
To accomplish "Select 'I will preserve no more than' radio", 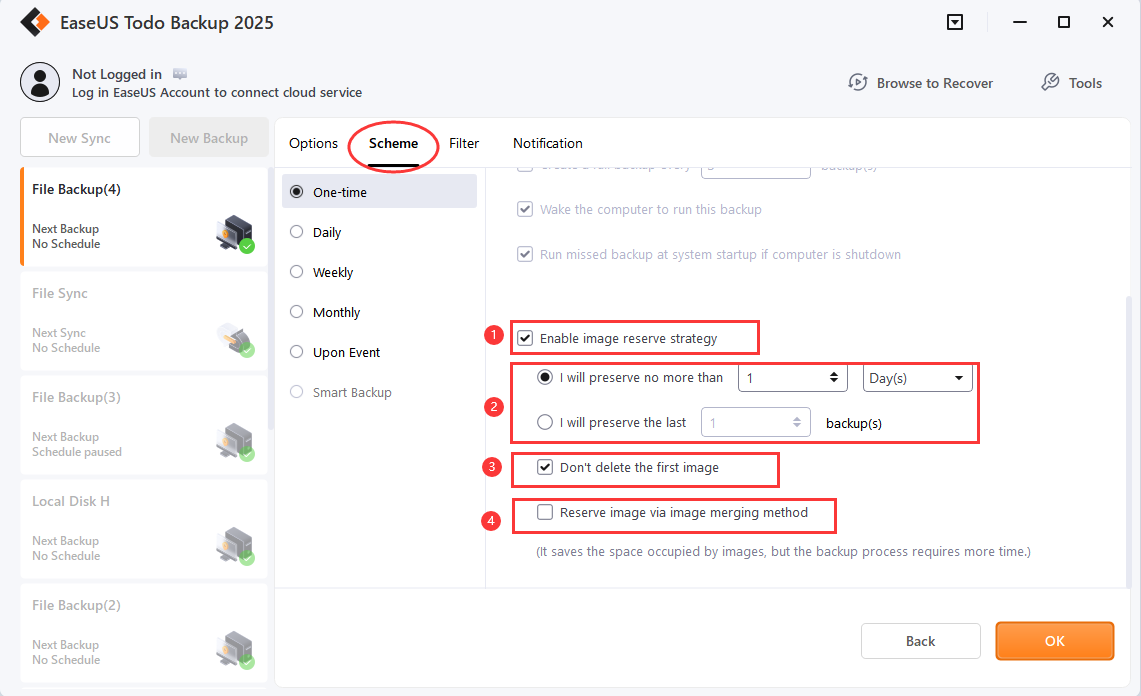I will pyautogui.click(x=545, y=378).
